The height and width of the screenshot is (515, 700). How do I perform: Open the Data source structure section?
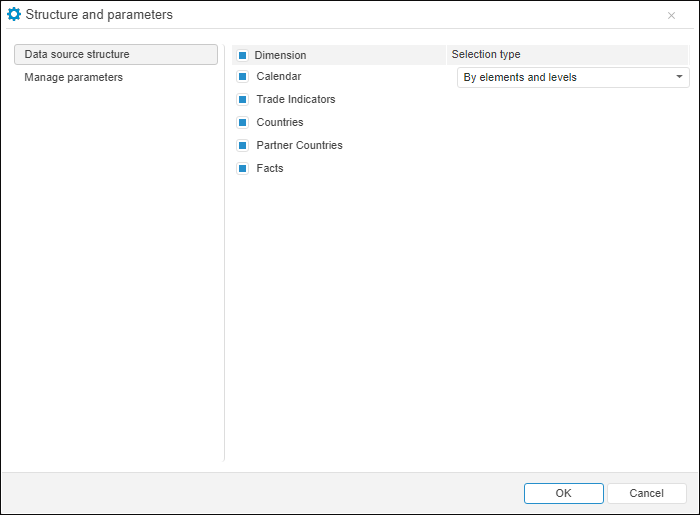pos(116,54)
